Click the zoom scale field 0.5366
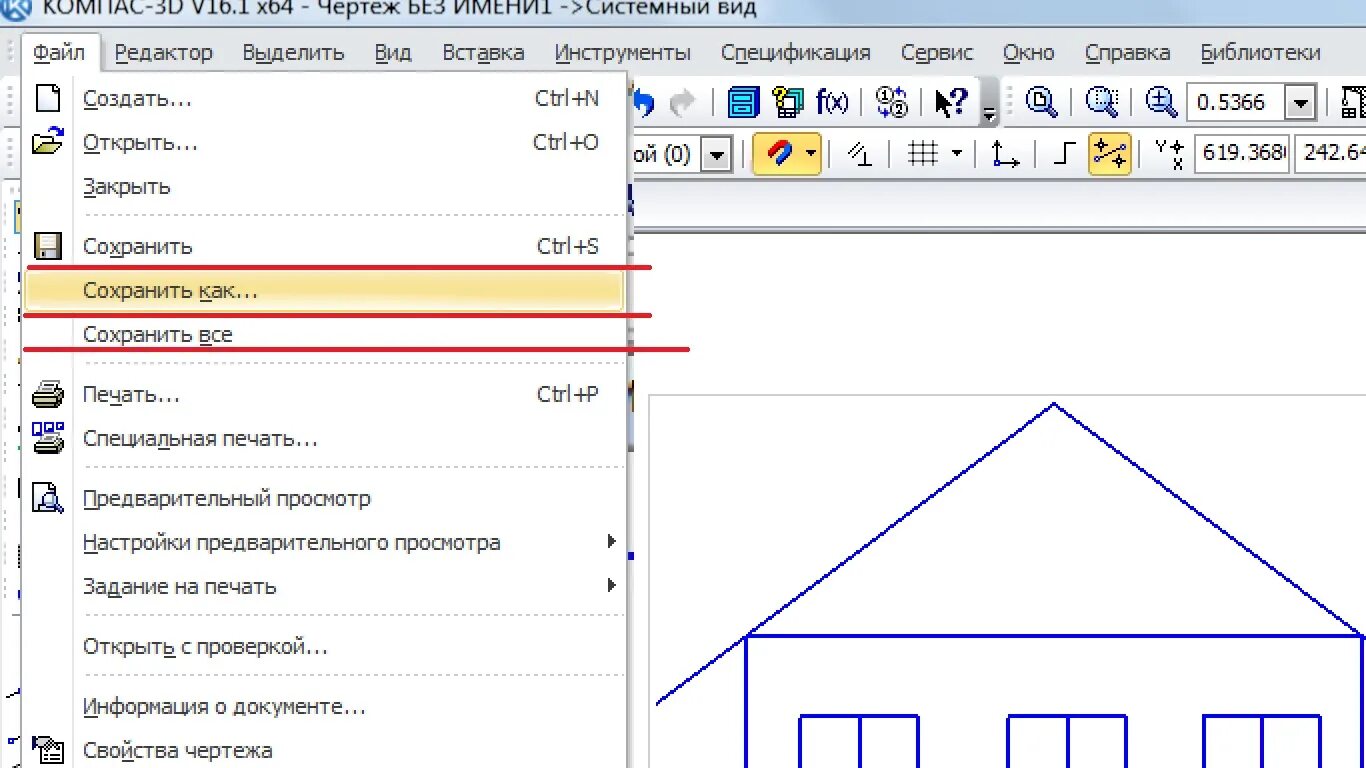1366x768 pixels. tap(1236, 102)
